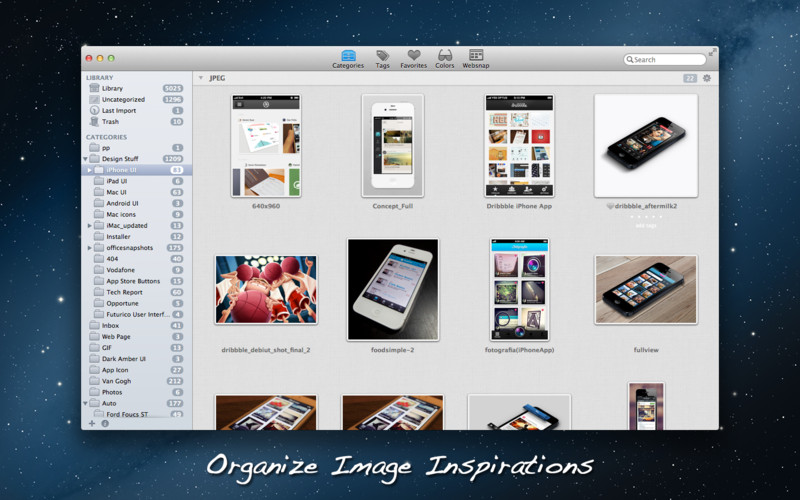This screenshot has width=800, height=500.
Task: Enter fullscreen using the corner arrows
Action: pyautogui.click(x=712, y=52)
